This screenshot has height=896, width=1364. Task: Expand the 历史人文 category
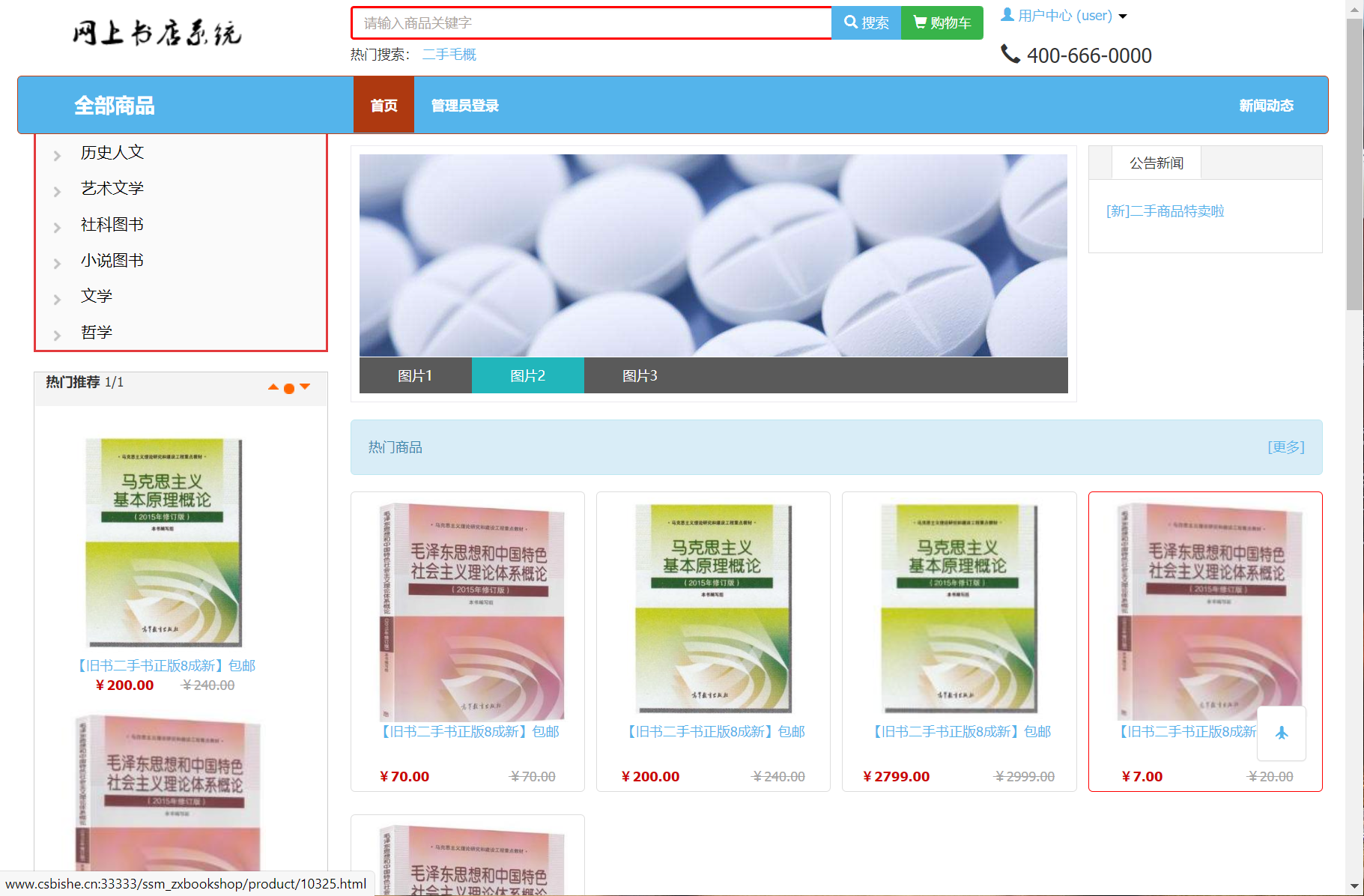tap(112, 152)
